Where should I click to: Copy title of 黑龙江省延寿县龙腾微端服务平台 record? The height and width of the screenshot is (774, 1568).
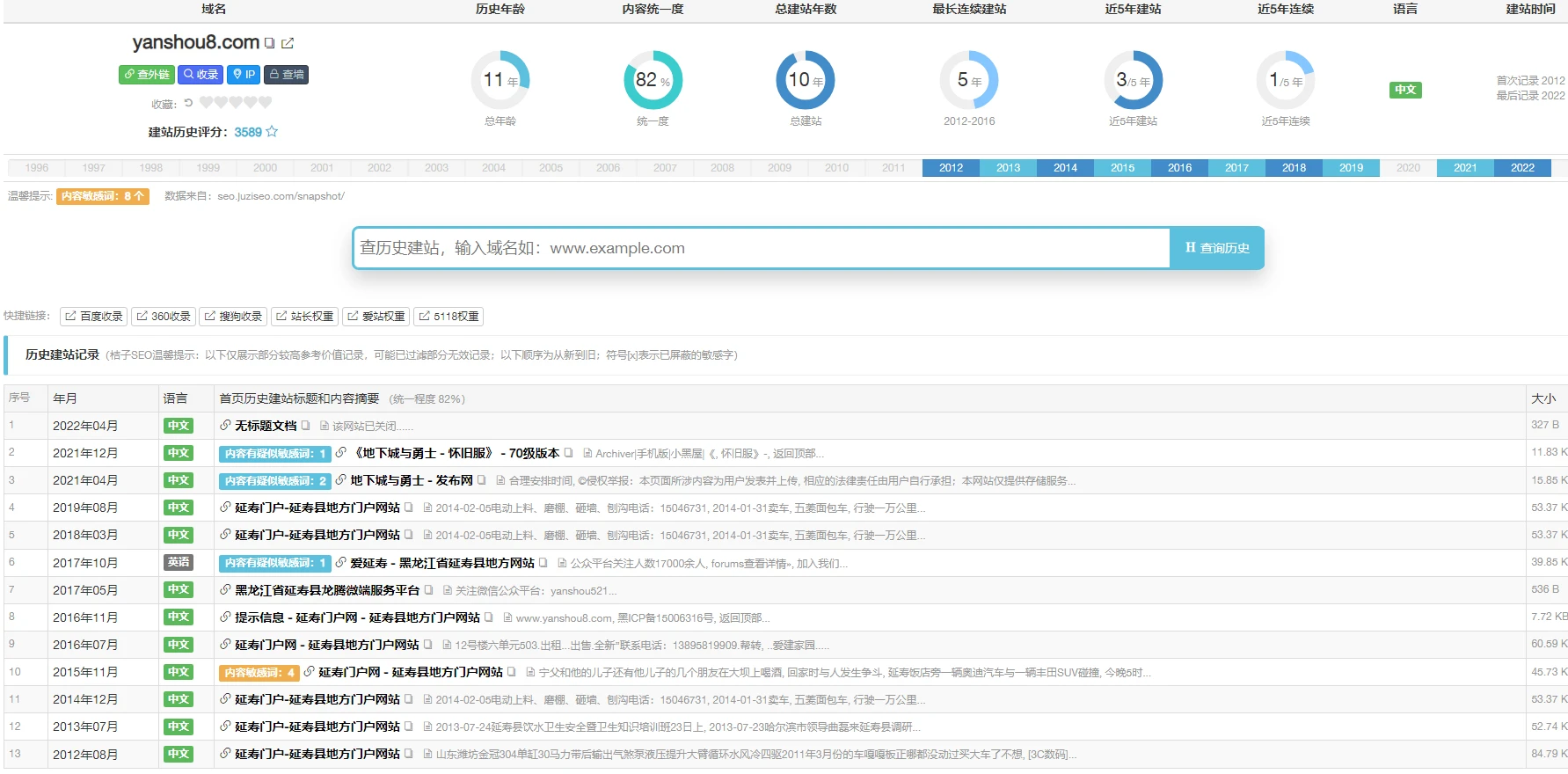429,590
